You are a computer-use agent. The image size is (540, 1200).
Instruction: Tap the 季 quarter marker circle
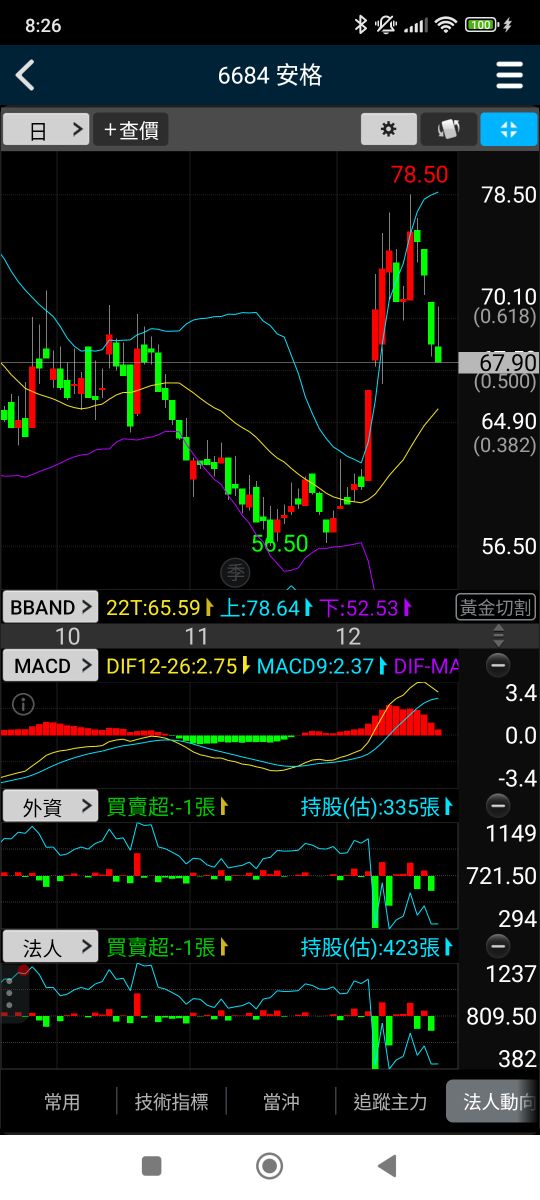[235, 573]
